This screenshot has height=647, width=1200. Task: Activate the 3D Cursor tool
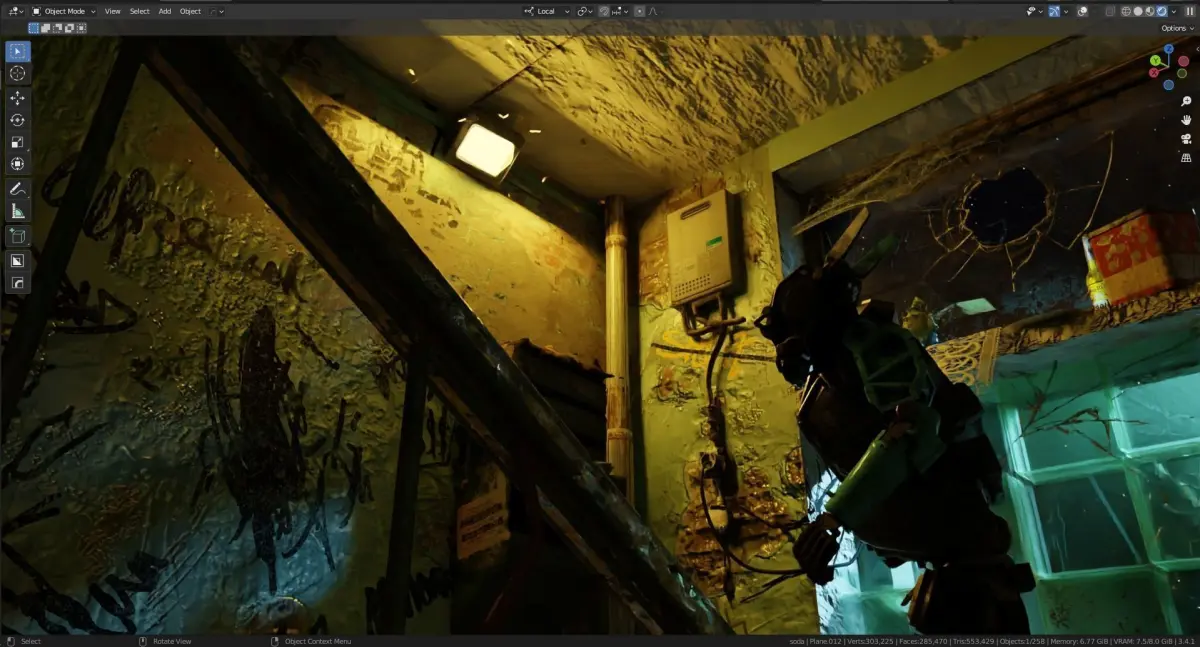pos(18,74)
